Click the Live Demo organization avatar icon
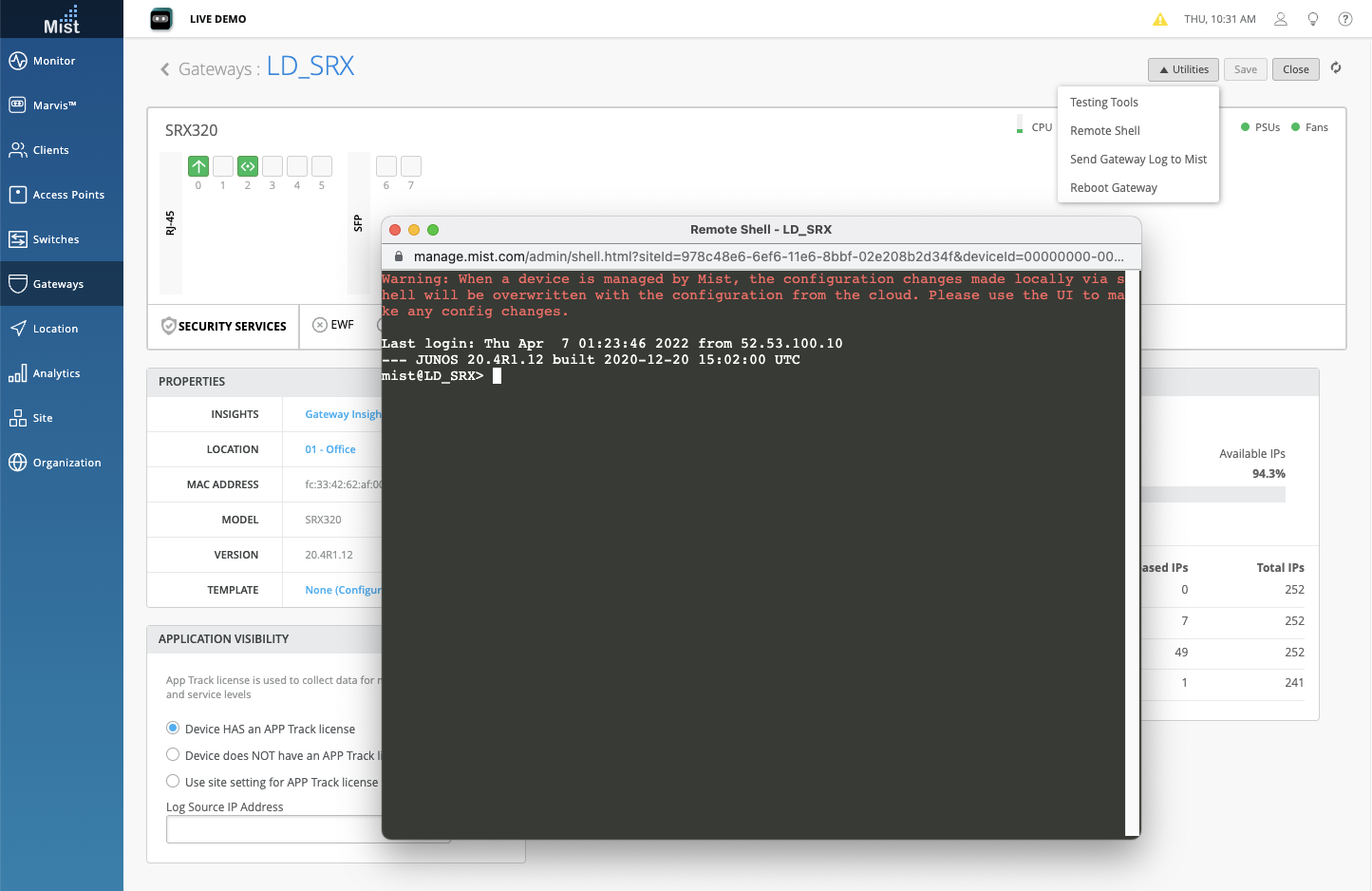This screenshot has height=891, width=1372. (x=161, y=19)
